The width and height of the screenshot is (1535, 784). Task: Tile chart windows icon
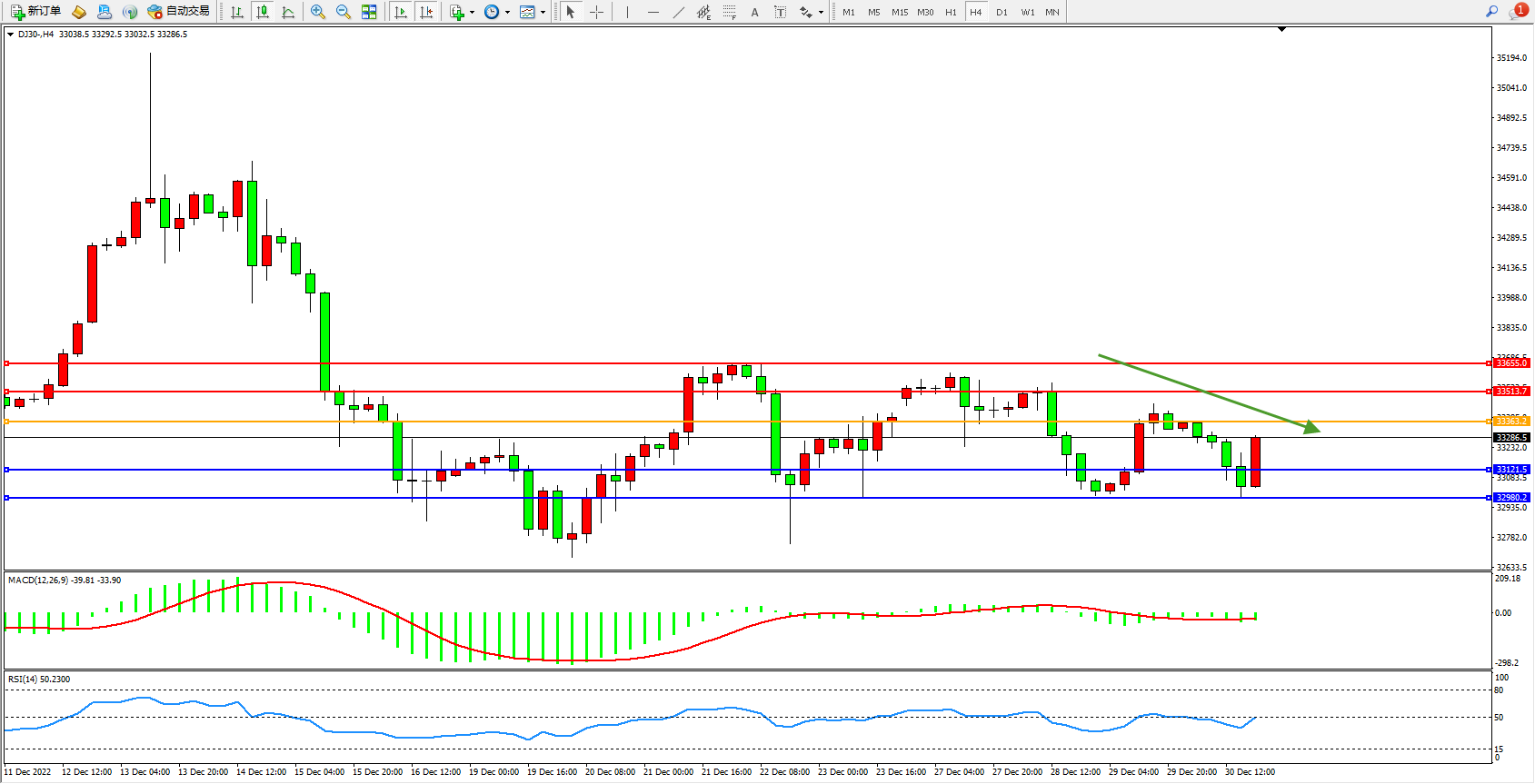(369, 12)
